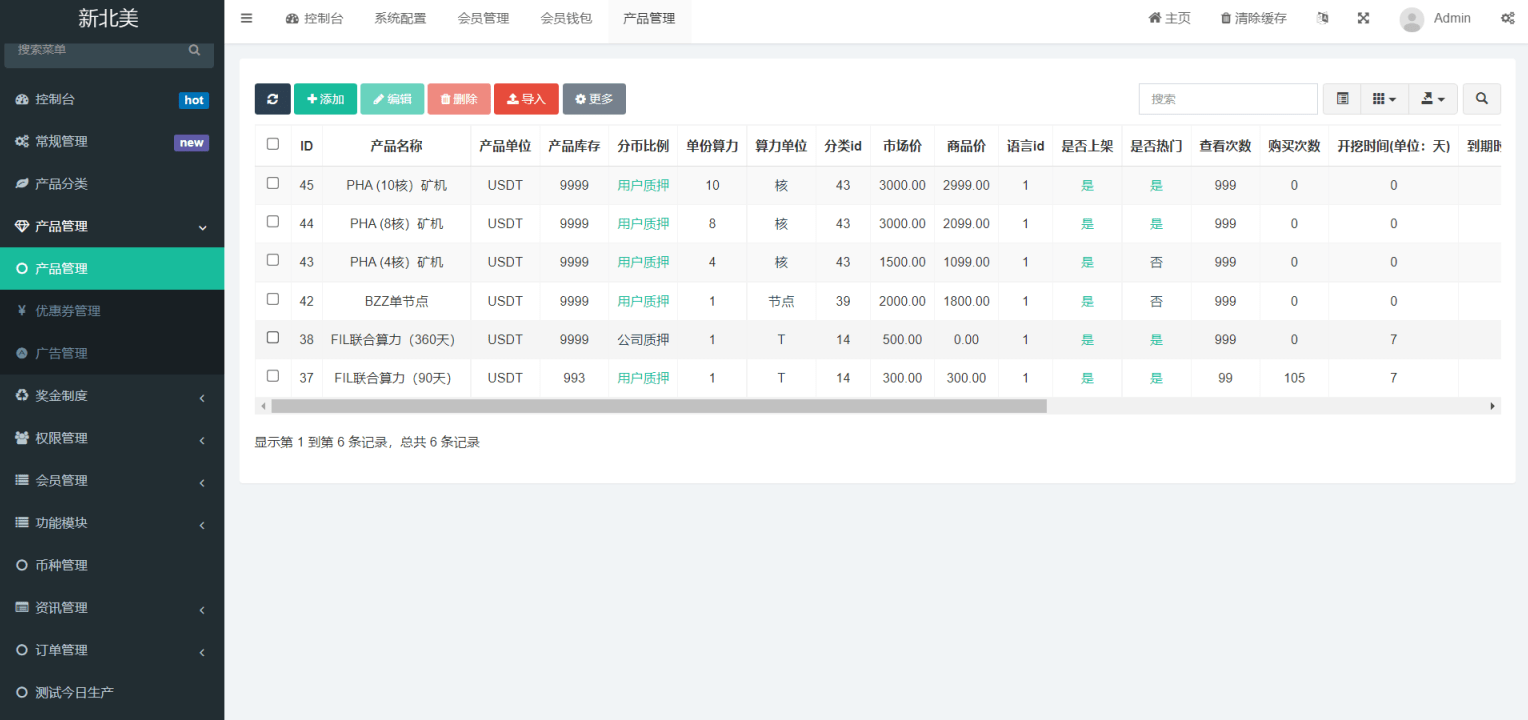This screenshot has height=720, width=1528.
Task: Click the hamburger menu toggle icon
Action: [247, 18]
